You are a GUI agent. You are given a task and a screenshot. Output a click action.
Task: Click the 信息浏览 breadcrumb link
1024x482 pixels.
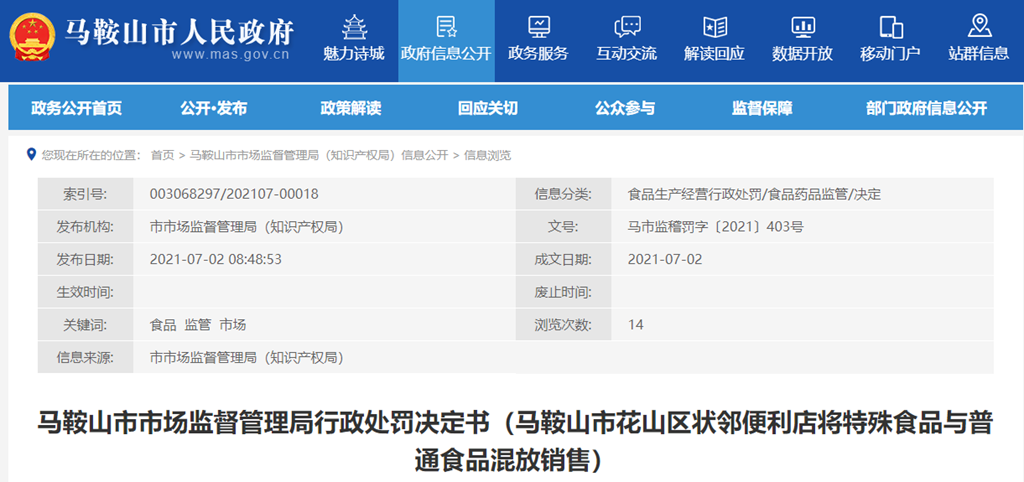click(x=487, y=155)
